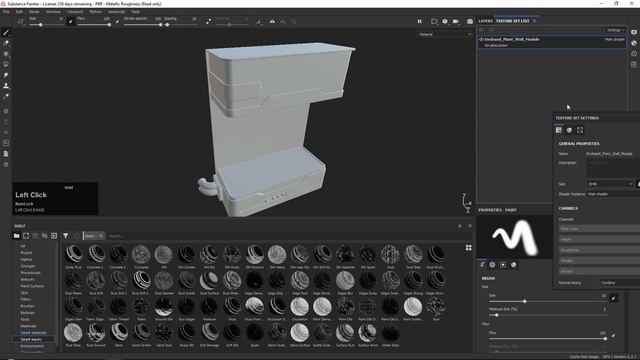Open the File menu
The width and height of the screenshot is (640, 360).
pos(6,12)
